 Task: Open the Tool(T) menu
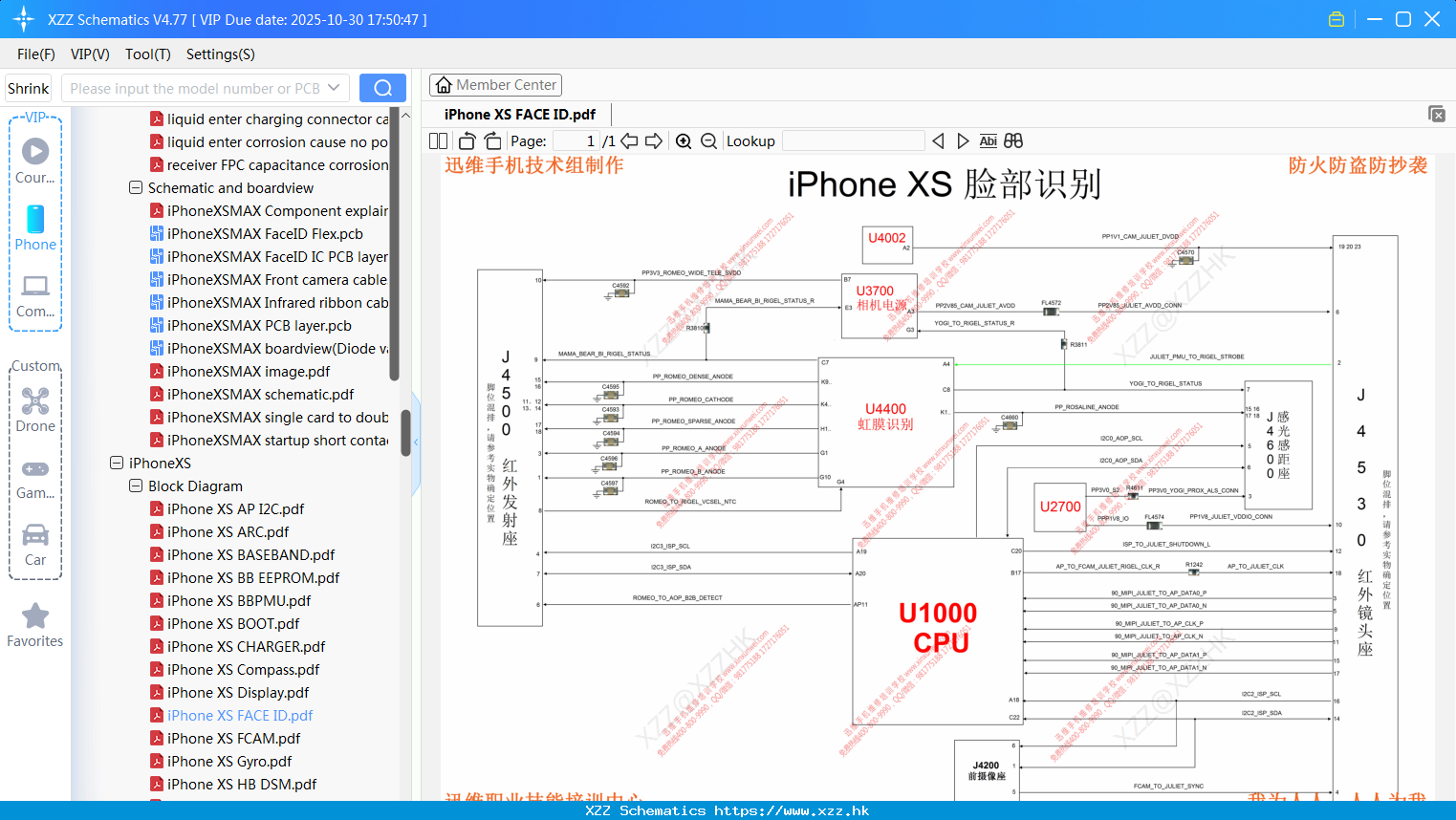[147, 54]
